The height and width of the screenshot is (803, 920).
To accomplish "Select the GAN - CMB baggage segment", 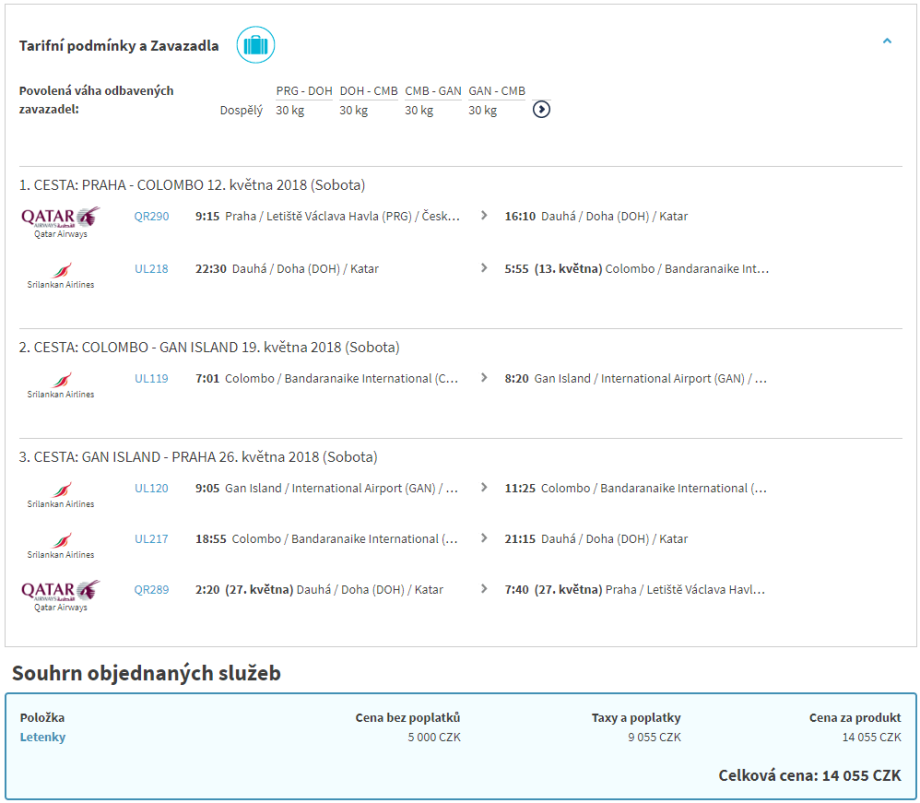I will 497,91.
